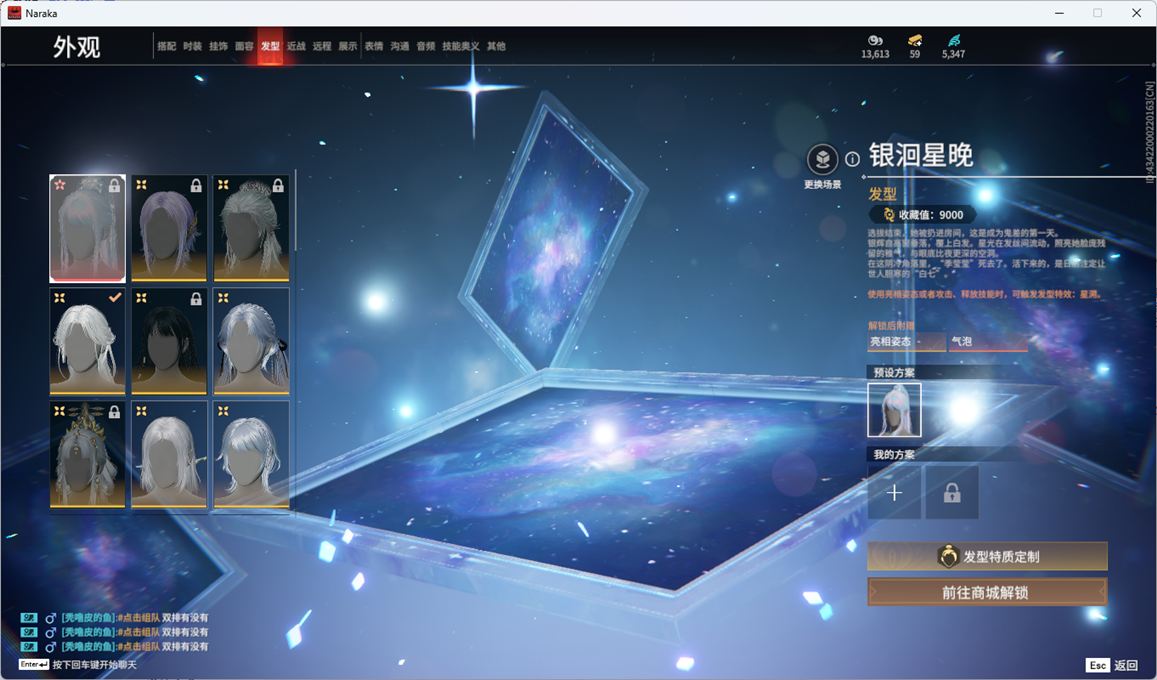Switch to the 展示 tab
This screenshot has width=1157, height=680.
[x=348, y=46]
